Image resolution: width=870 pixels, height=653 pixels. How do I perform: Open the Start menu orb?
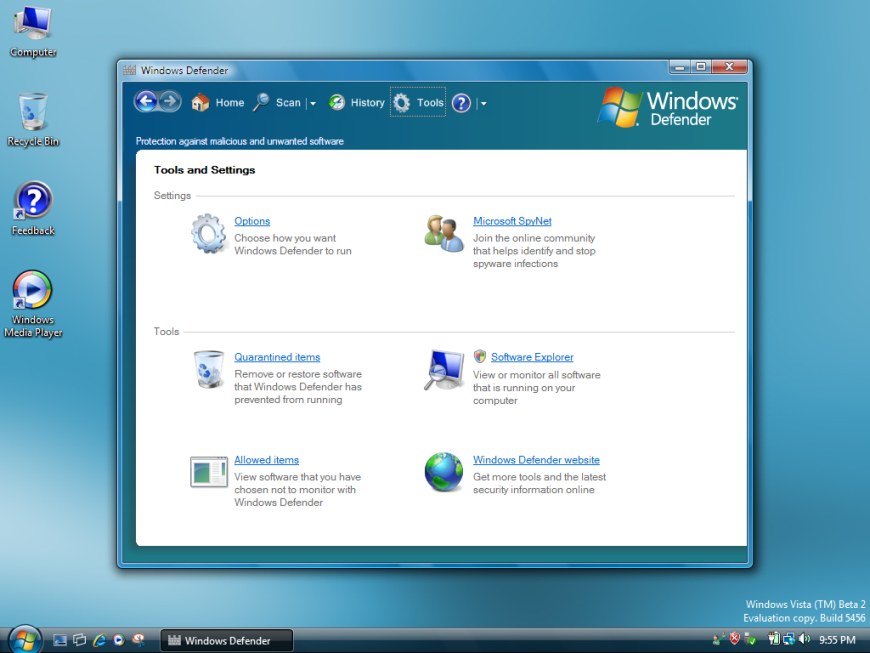point(25,640)
